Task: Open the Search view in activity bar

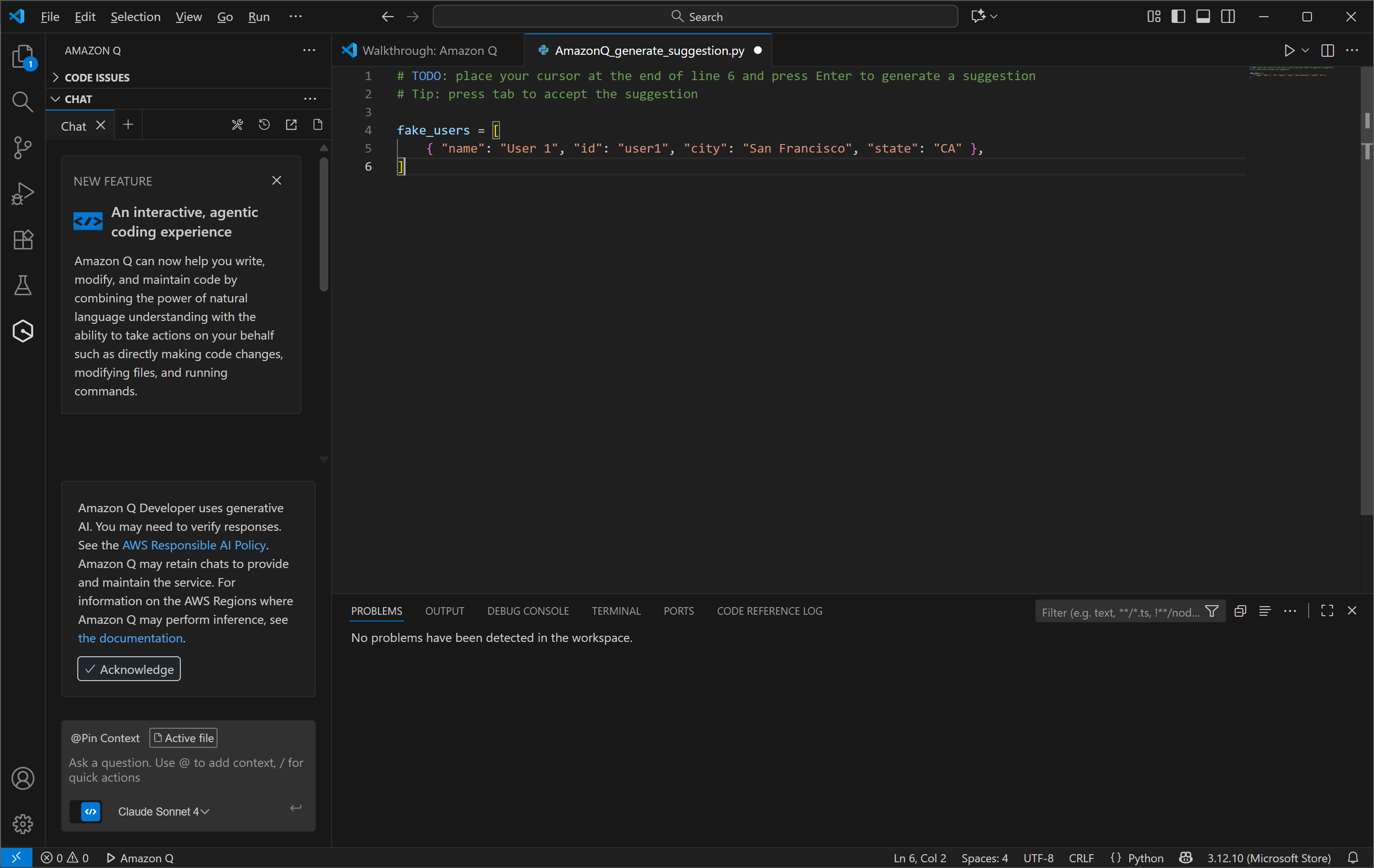Action: coord(23,102)
